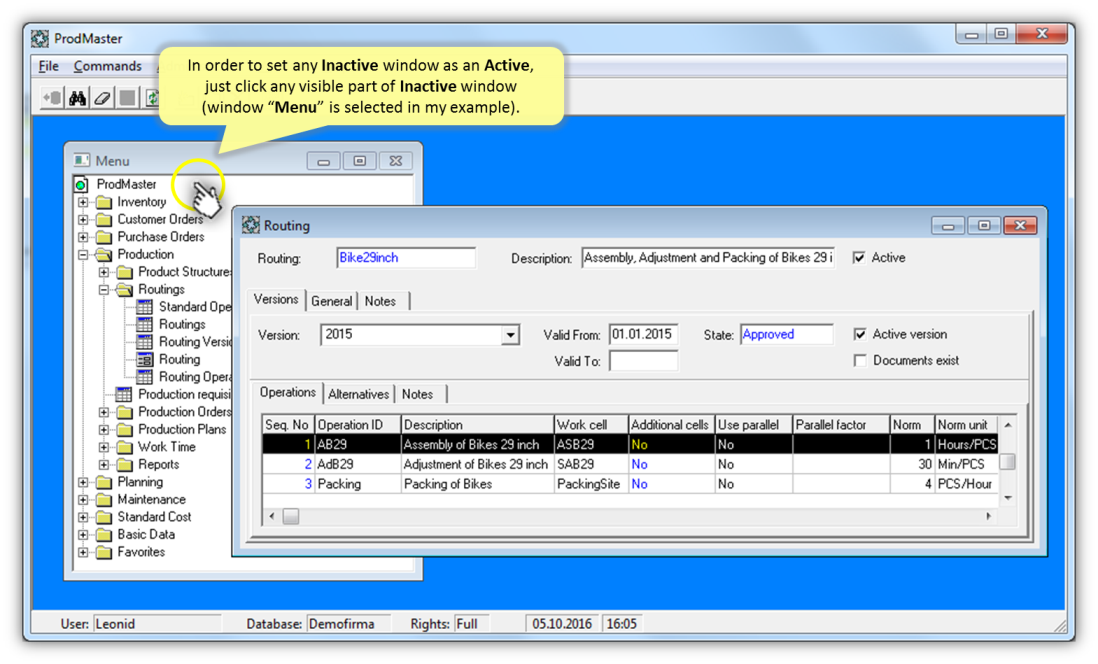1098x664 pixels.
Task: Click the ProdMaster root node icon
Action: click(x=81, y=185)
